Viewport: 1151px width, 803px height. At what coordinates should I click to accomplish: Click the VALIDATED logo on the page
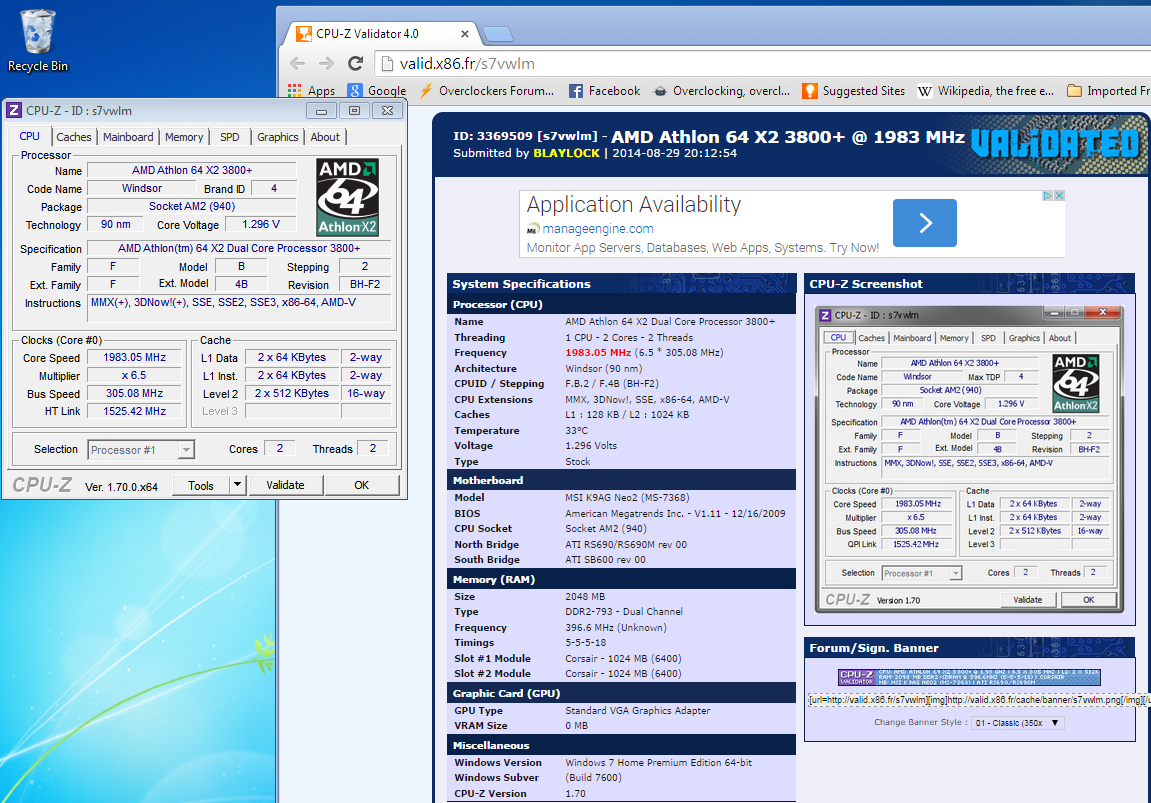point(1055,143)
